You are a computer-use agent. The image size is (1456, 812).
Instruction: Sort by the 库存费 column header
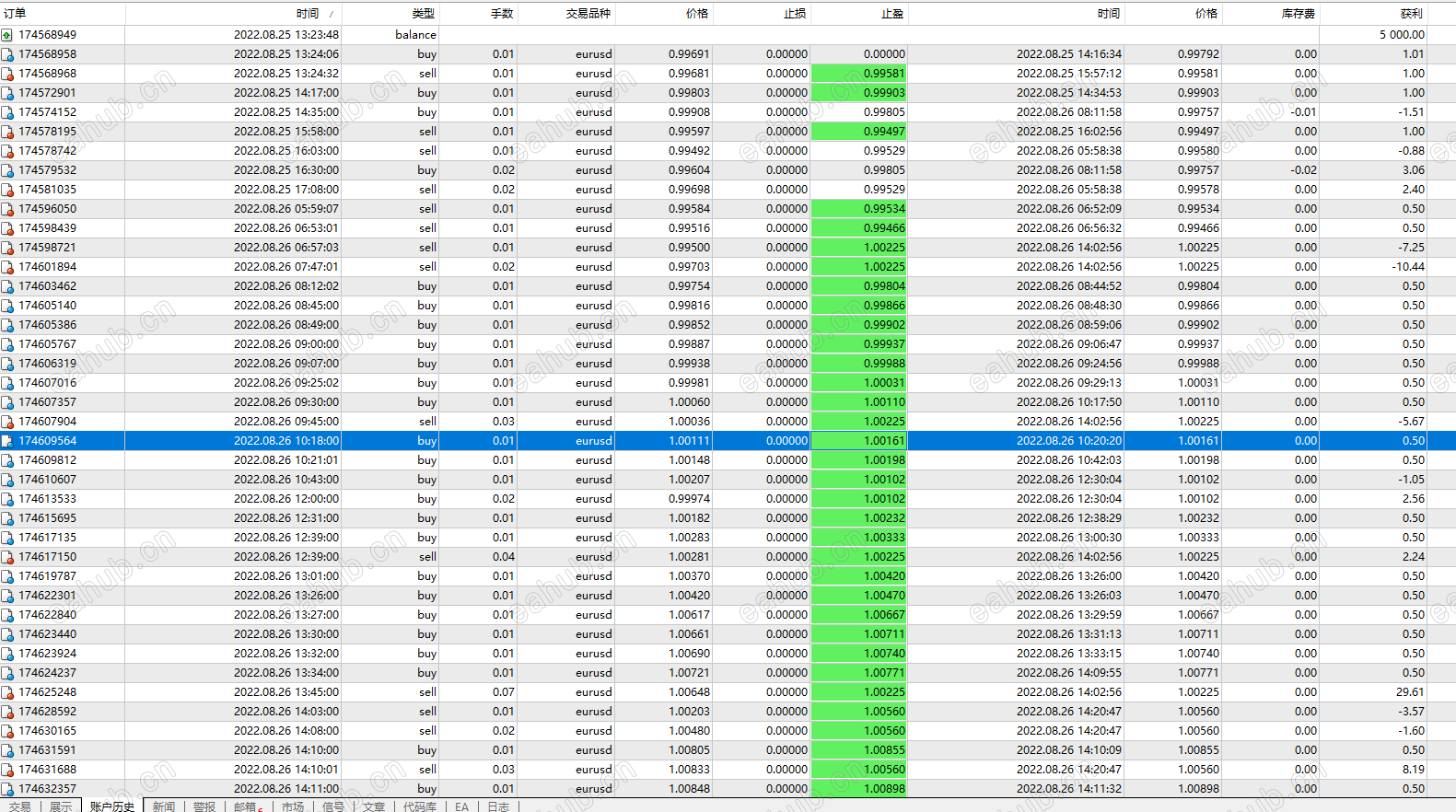1270,14
